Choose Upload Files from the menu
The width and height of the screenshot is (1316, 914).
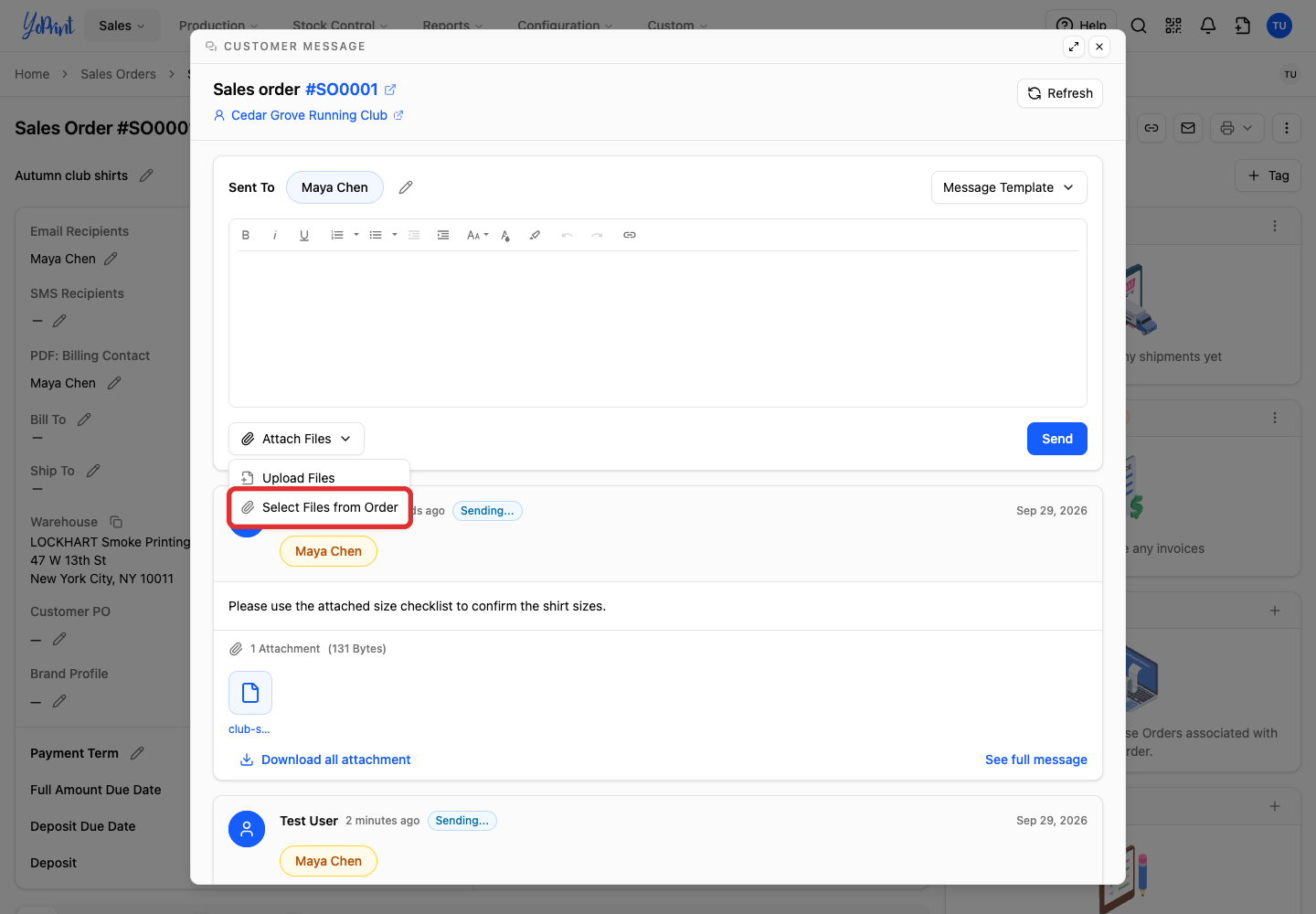click(x=319, y=478)
